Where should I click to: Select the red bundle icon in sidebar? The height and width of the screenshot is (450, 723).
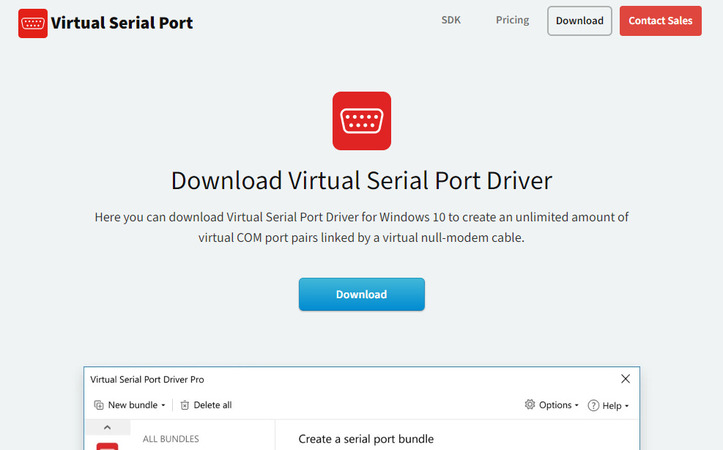pos(107,446)
